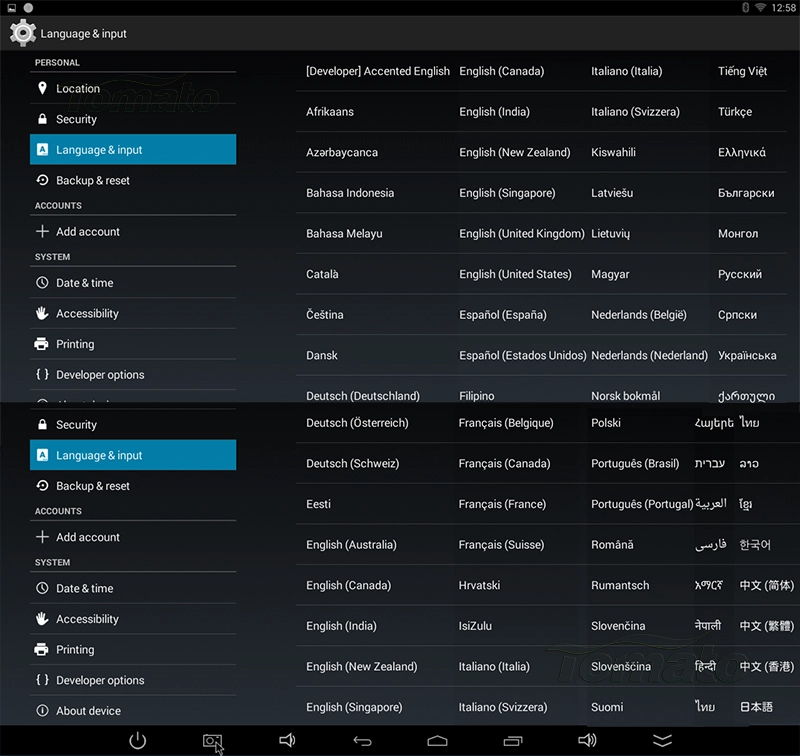
Task: Select Bahasa Melayu
Action: [x=344, y=234]
